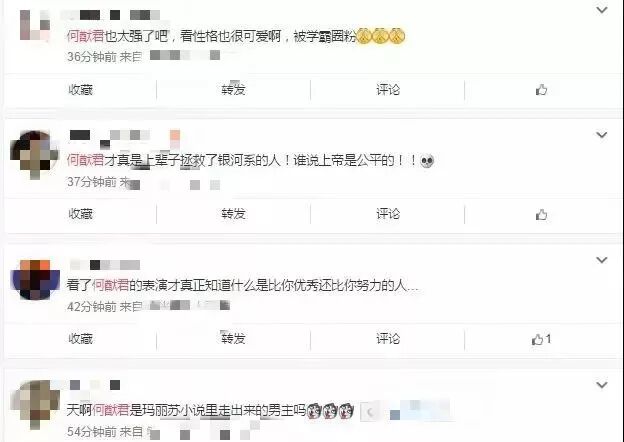Open the avatar of the 37分钟前 poster

(x=34, y=155)
